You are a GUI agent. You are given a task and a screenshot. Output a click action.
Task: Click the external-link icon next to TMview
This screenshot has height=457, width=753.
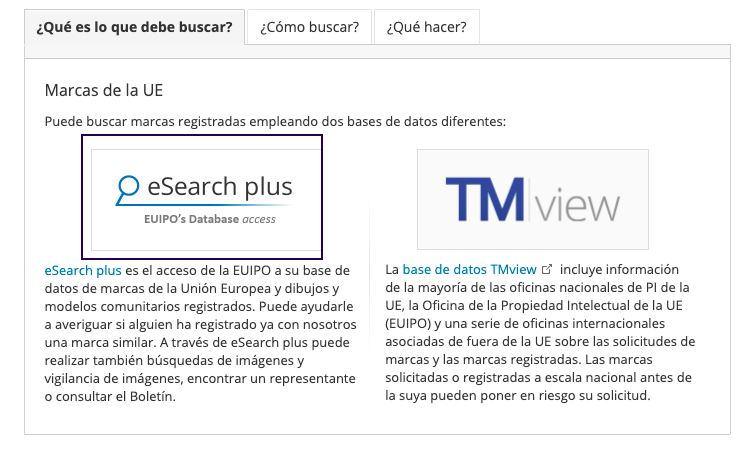547,269
